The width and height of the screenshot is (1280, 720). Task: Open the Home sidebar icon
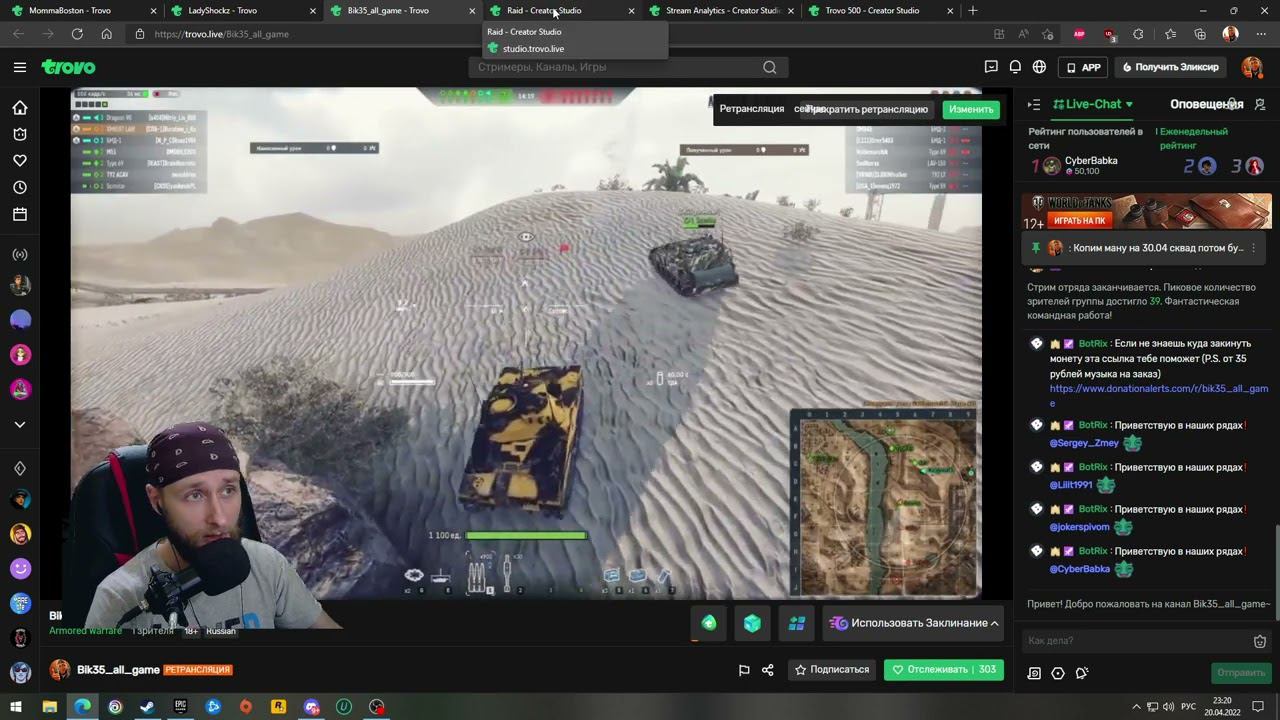[20, 108]
